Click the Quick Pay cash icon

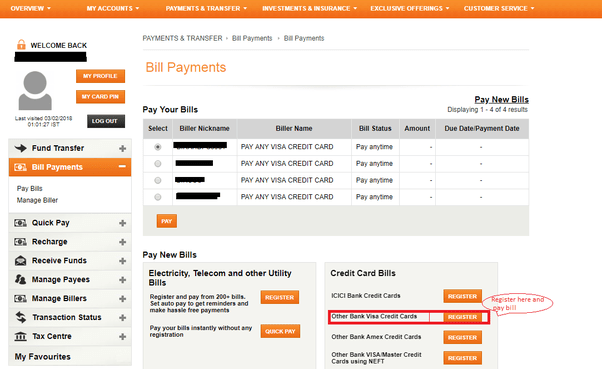pyautogui.click(x=20, y=223)
